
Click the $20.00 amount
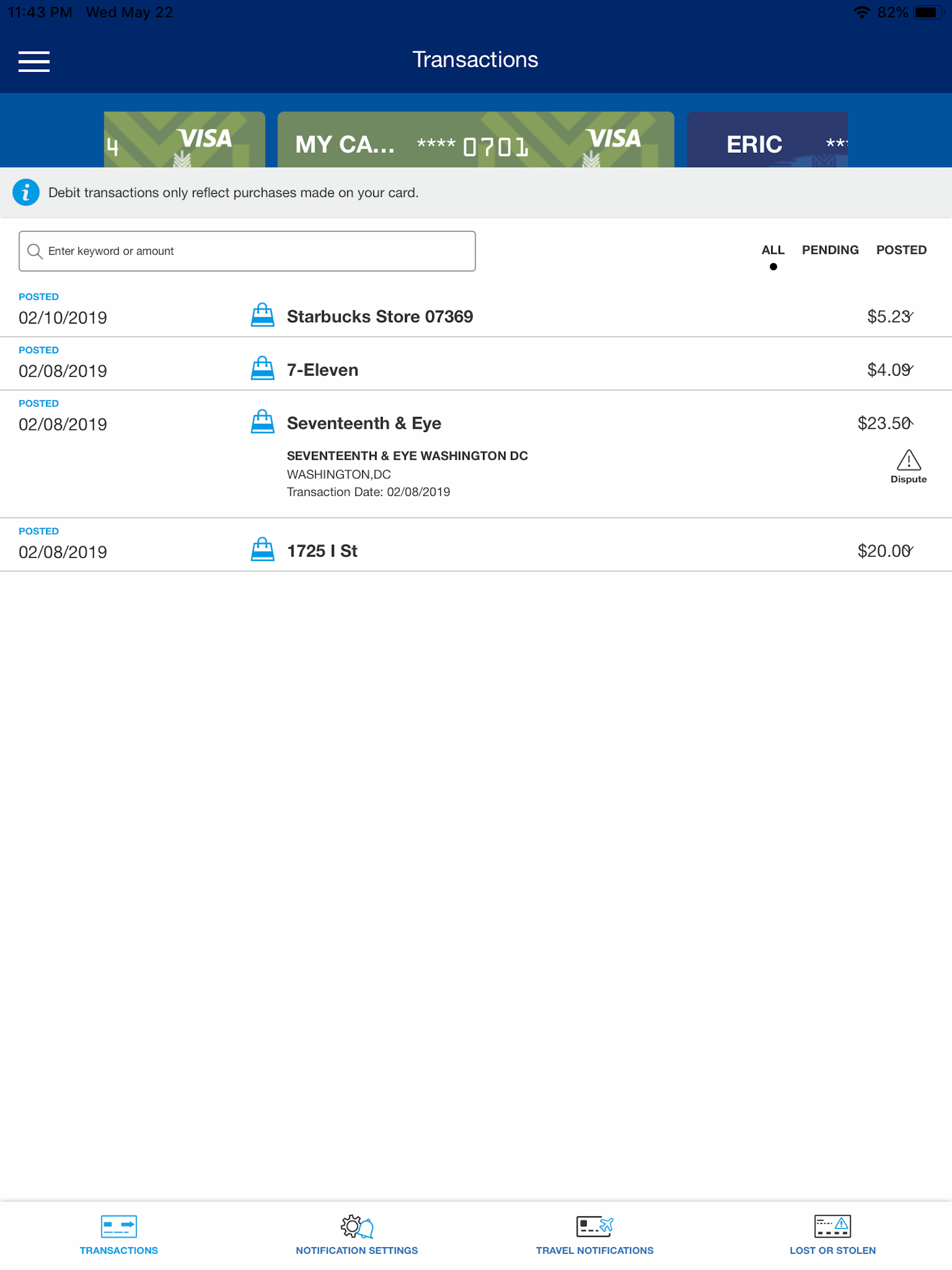click(x=883, y=550)
